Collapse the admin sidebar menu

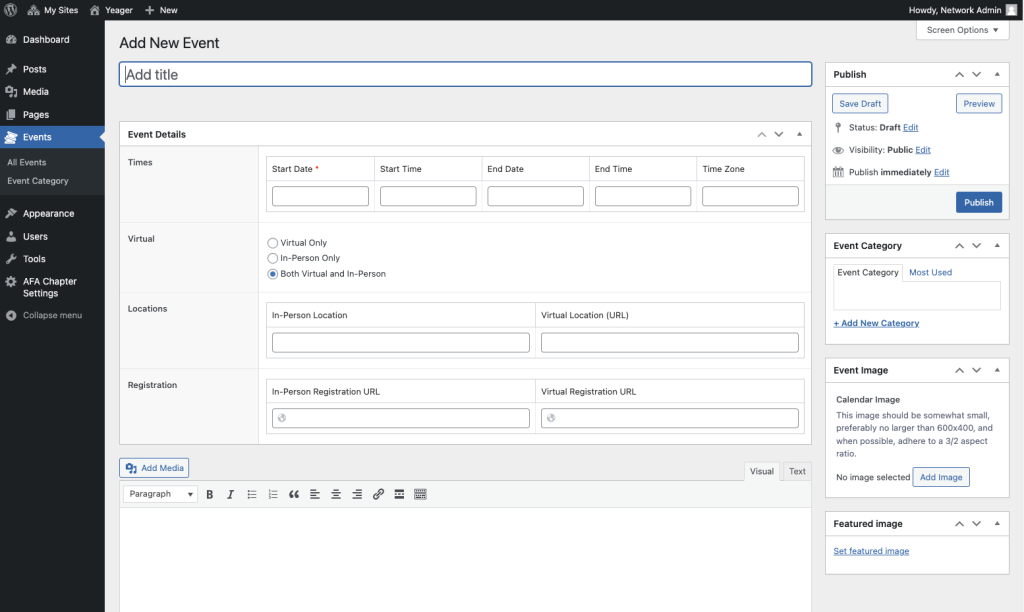point(44,315)
